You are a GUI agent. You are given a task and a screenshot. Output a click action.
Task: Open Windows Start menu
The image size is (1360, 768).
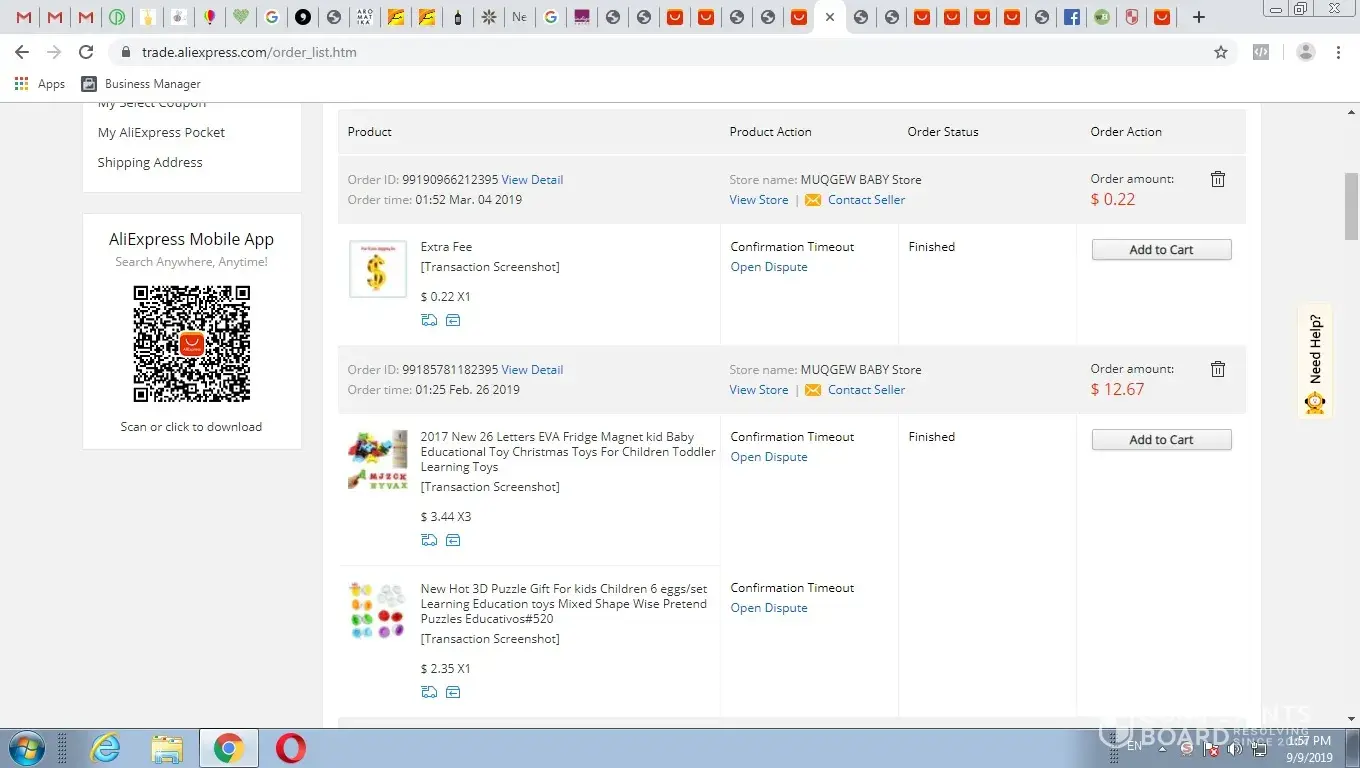point(25,748)
